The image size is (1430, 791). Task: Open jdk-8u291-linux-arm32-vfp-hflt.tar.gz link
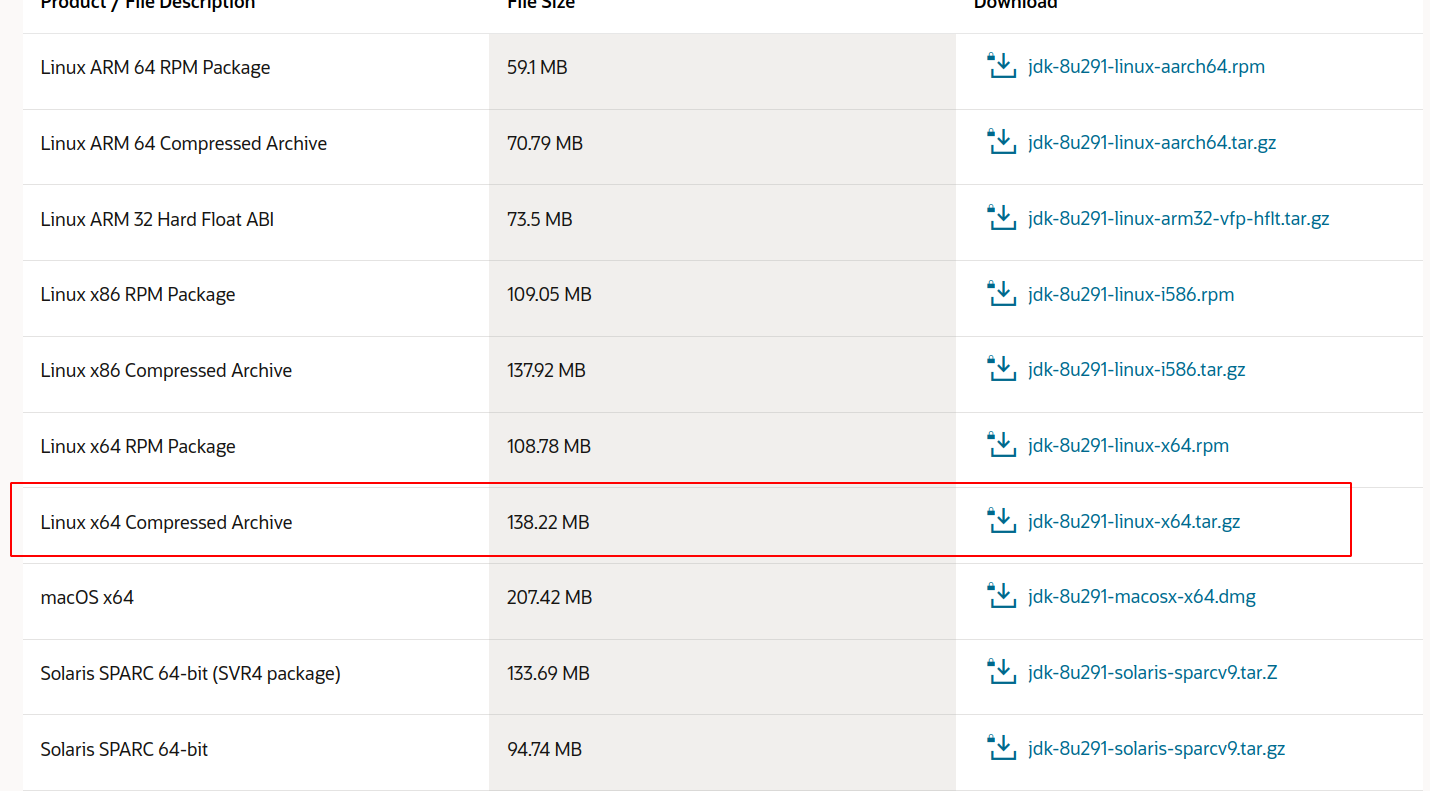1178,218
